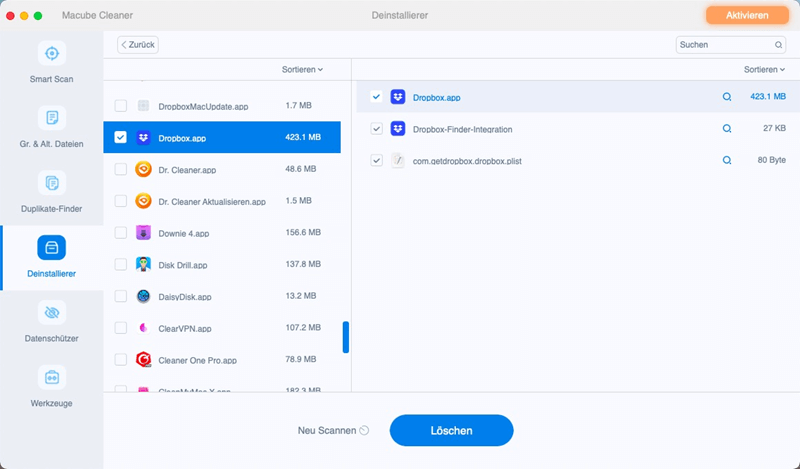Open the Datenschützer eye icon
800x469 pixels.
(x=52, y=312)
